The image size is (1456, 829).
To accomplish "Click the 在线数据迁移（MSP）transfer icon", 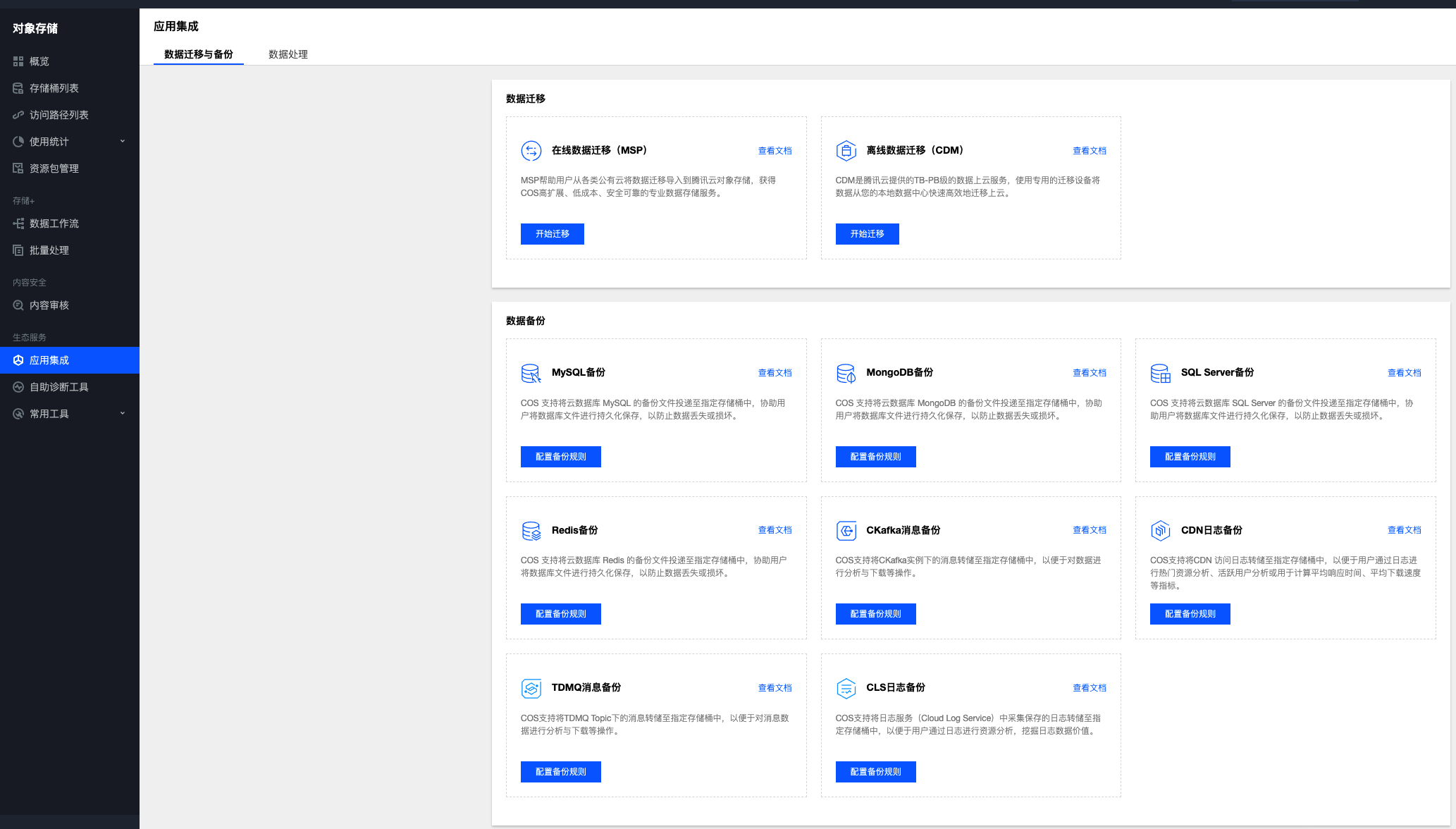I will pos(531,150).
